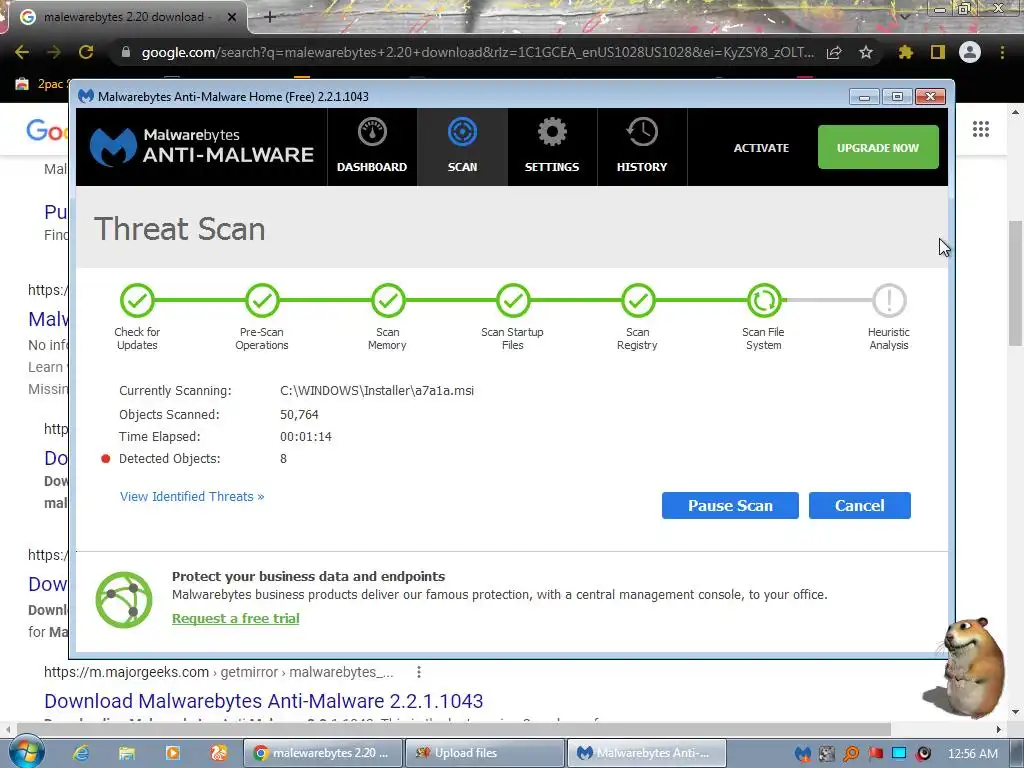Launch Internet Explorer from taskbar
The height and width of the screenshot is (768, 1024).
81,753
